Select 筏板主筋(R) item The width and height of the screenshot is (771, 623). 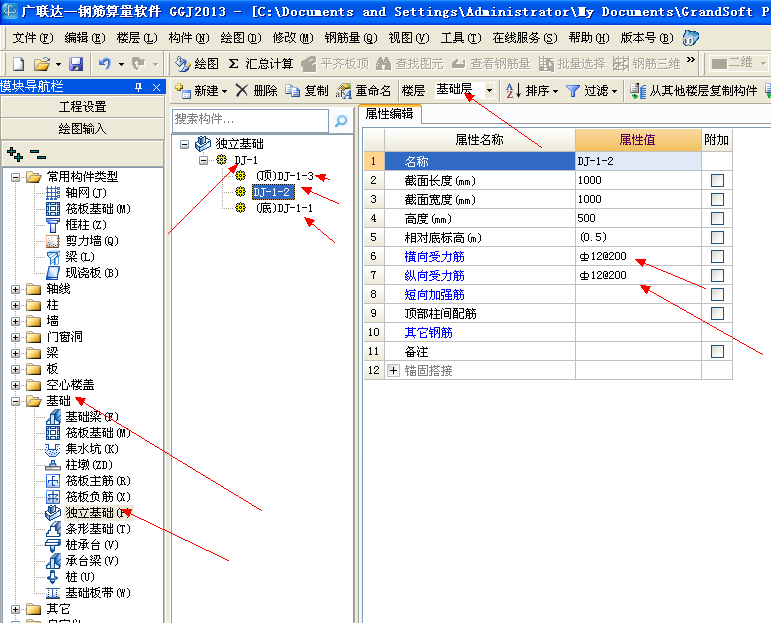pos(89,481)
